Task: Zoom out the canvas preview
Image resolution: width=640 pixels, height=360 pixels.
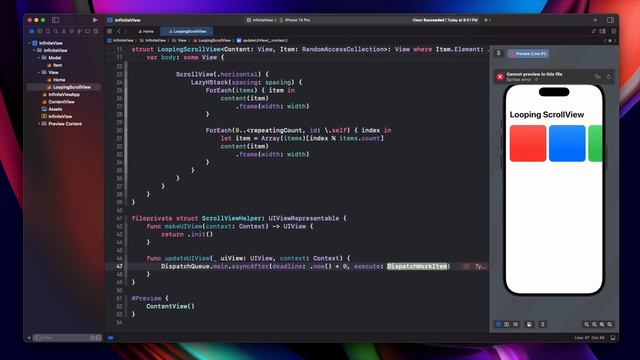Action: point(587,324)
